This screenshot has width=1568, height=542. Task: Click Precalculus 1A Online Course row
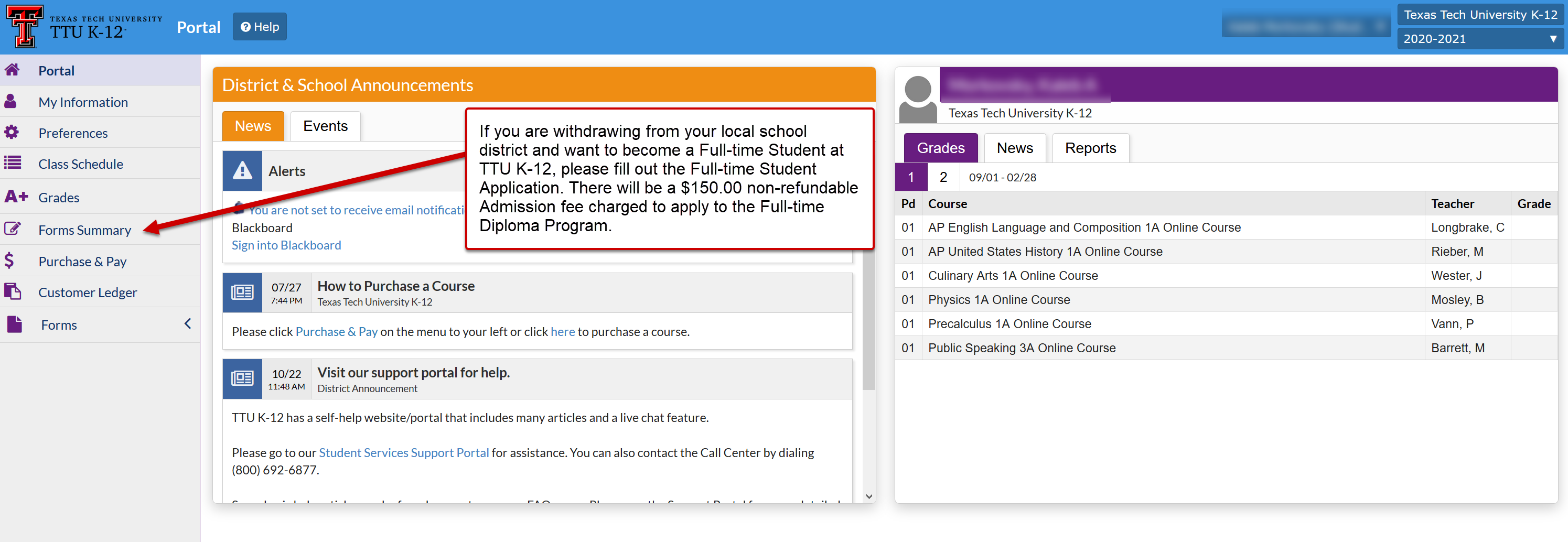[1226, 323]
